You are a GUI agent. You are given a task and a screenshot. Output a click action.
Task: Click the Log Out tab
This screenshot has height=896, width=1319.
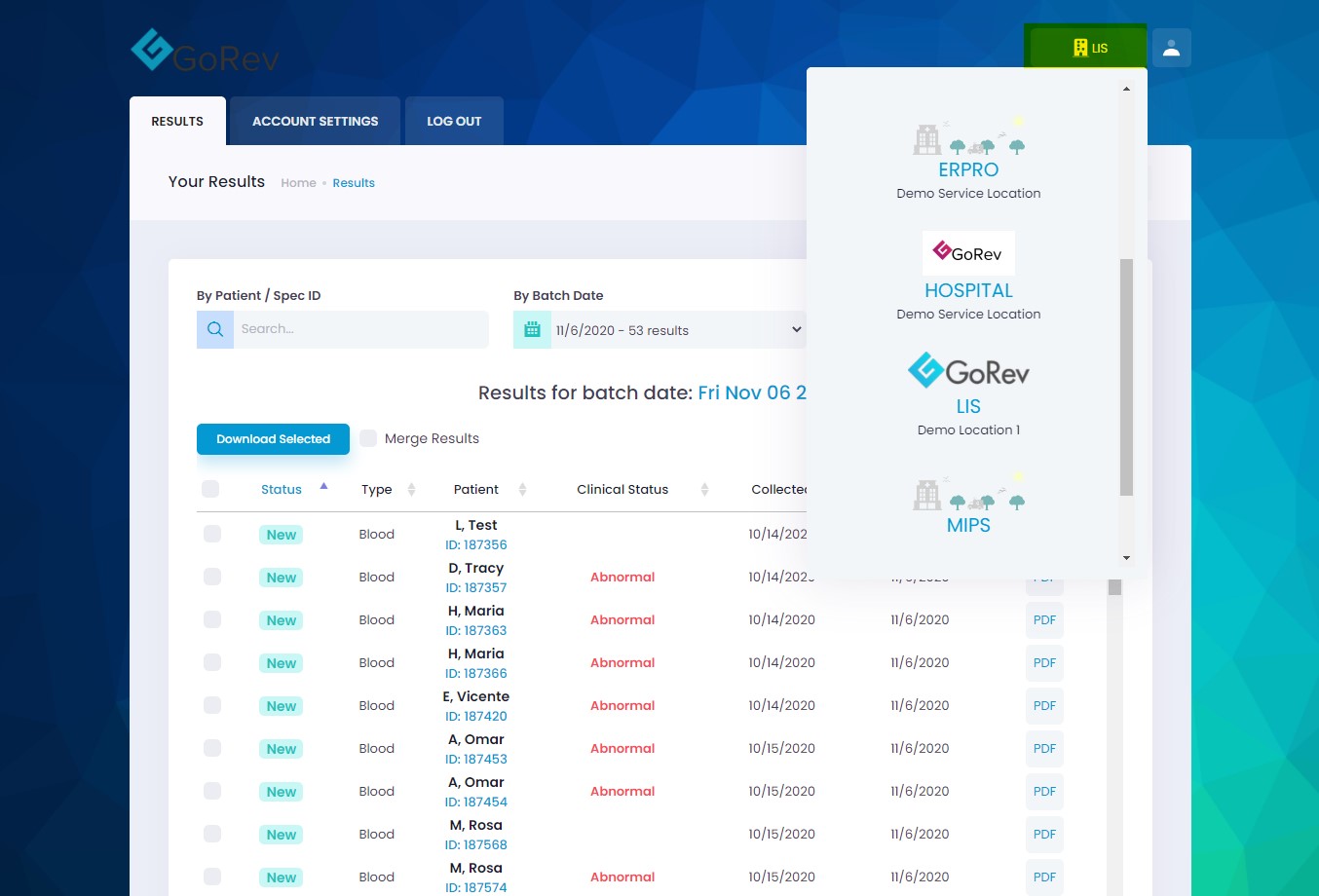pyautogui.click(x=454, y=122)
